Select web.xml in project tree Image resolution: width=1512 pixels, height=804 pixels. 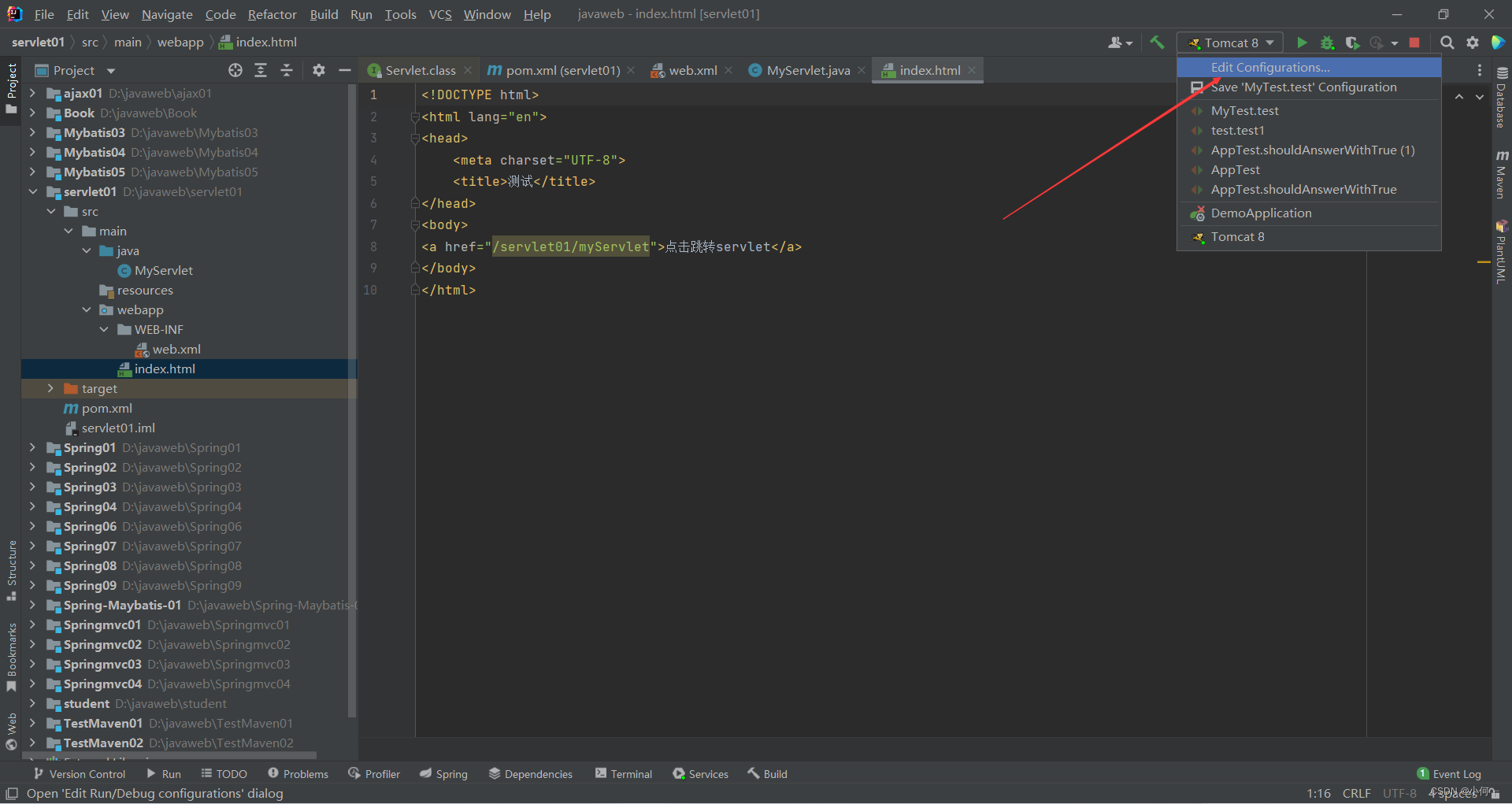168,349
